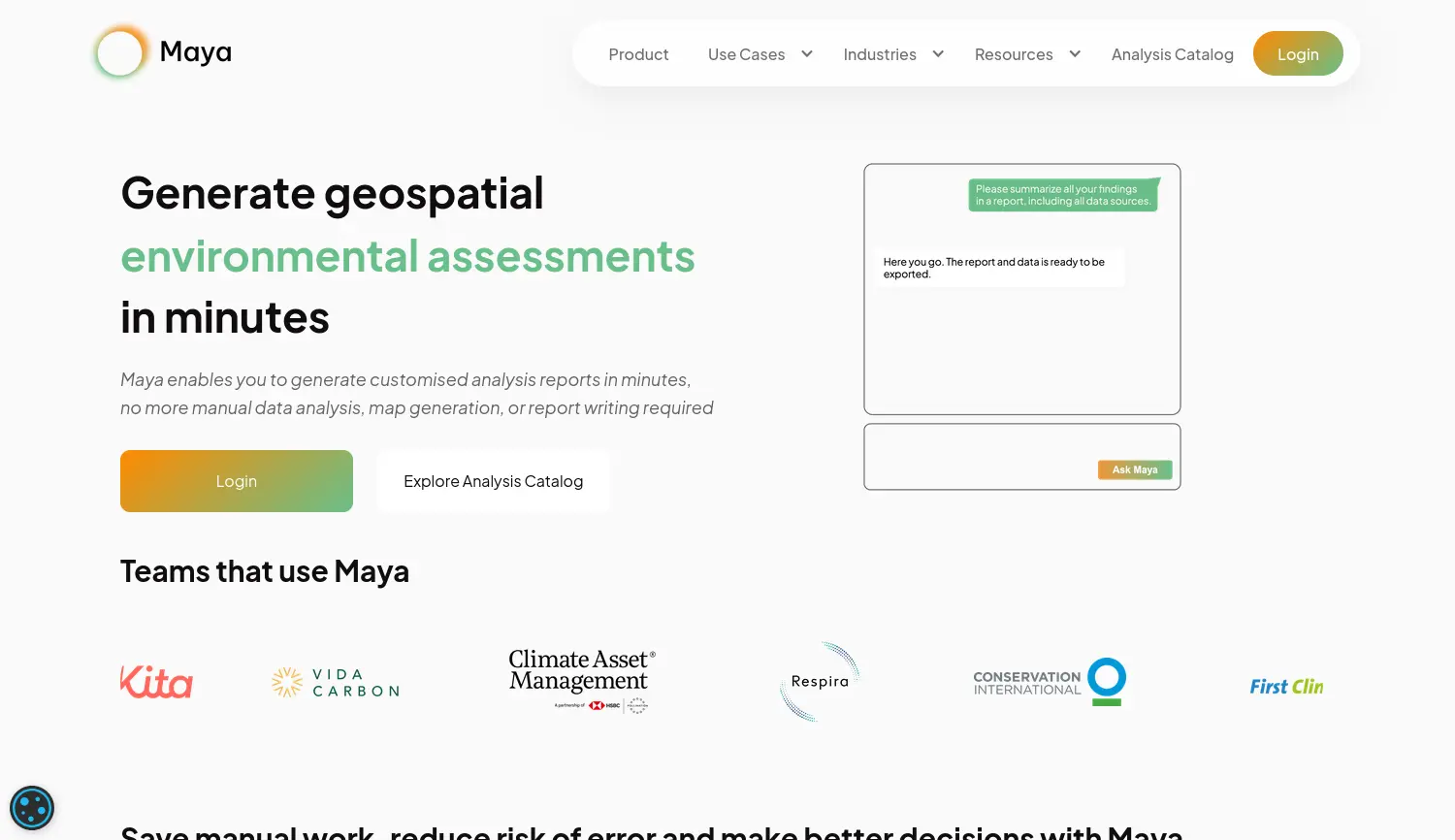1455x840 pixels.
Task: Expand the Resources dropdown
Action: pos(1025,54)
